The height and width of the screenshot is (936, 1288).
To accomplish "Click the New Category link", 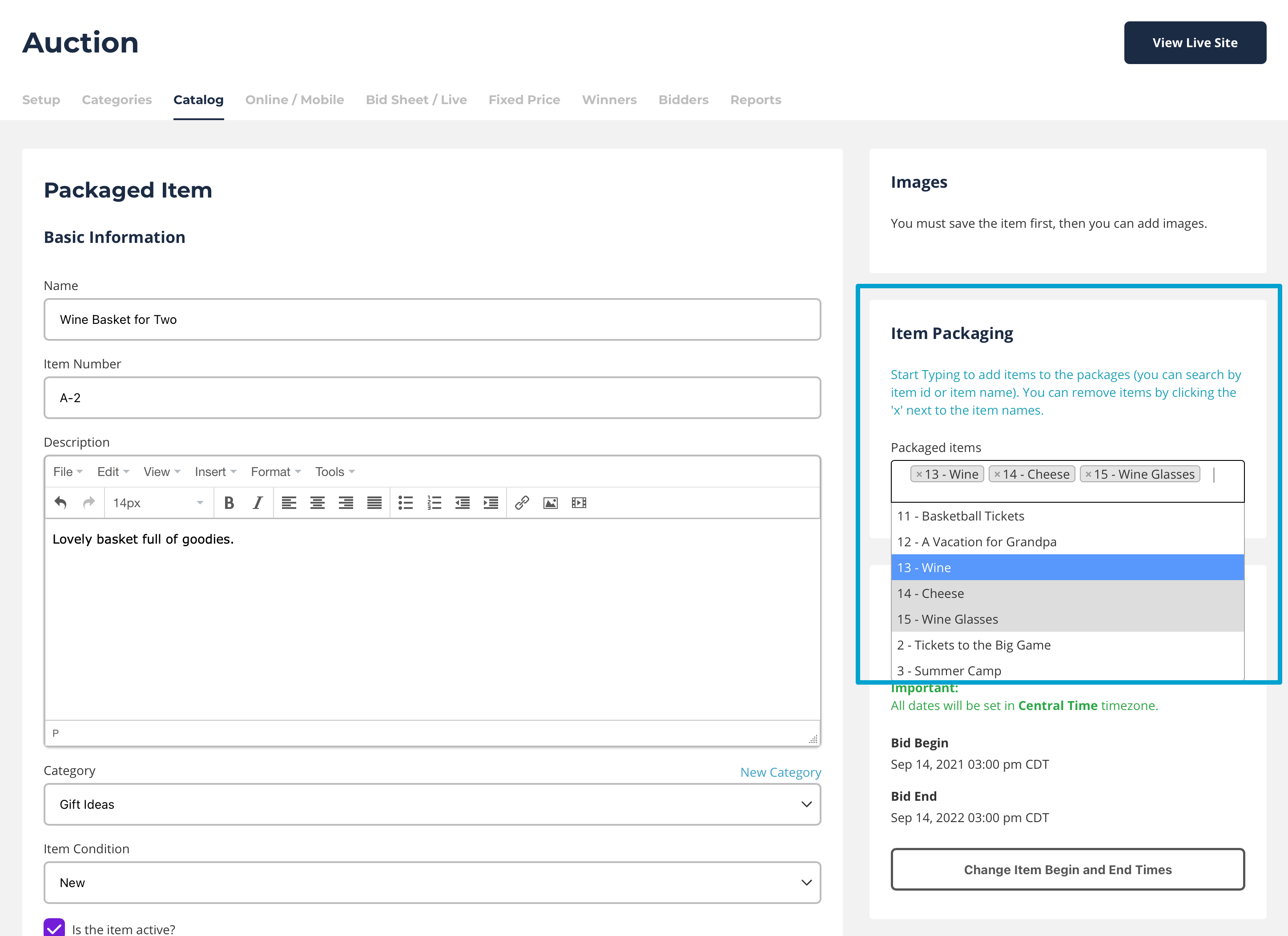I will point(780,772).
